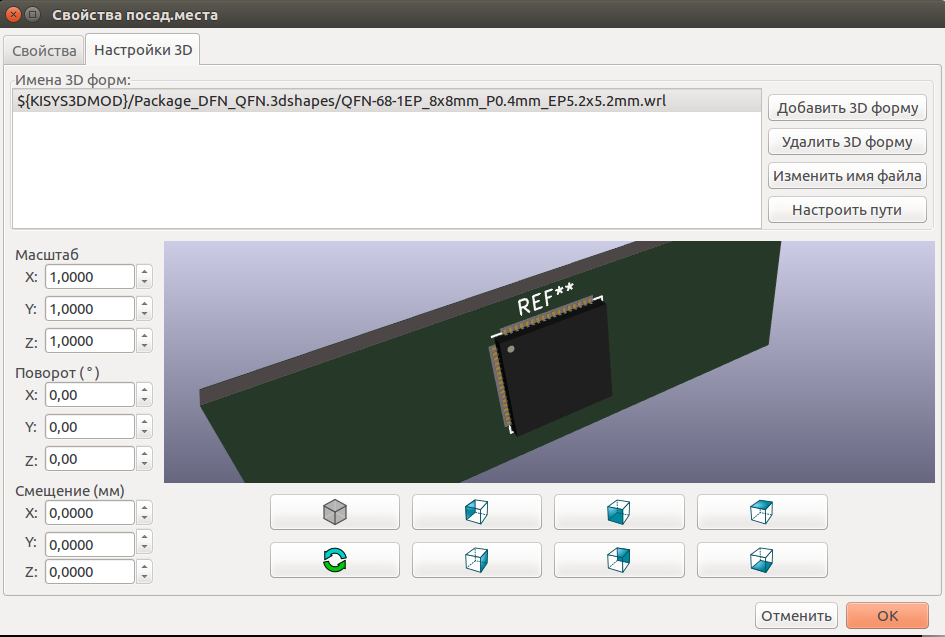Switch to the Свойства tab

(x=44, y=50)
